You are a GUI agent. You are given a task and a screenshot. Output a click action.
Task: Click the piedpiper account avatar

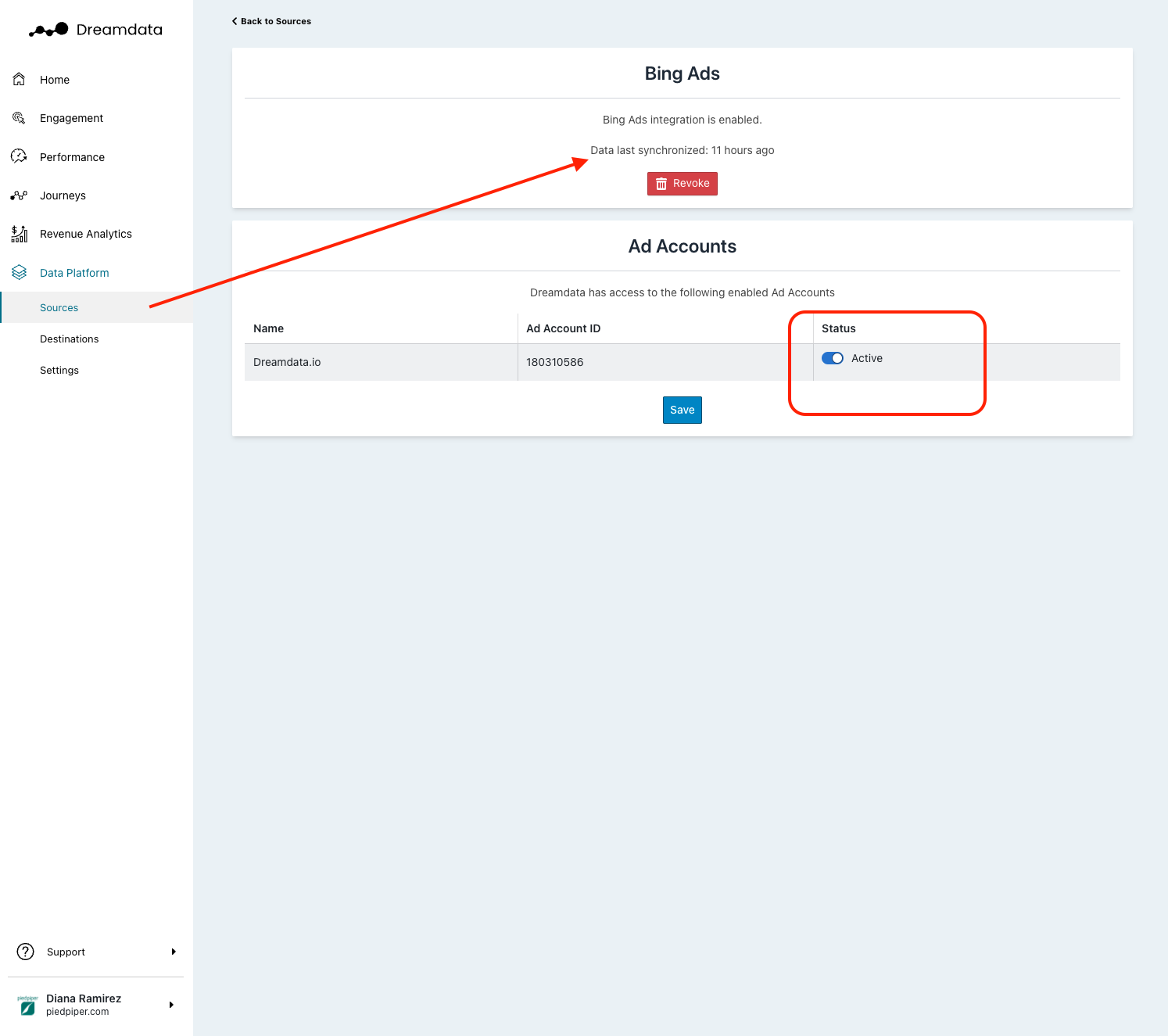point(27,1006)
